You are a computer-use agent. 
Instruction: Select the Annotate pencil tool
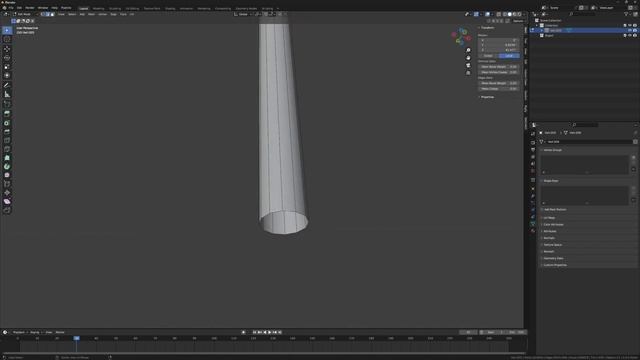pos(7,85)
